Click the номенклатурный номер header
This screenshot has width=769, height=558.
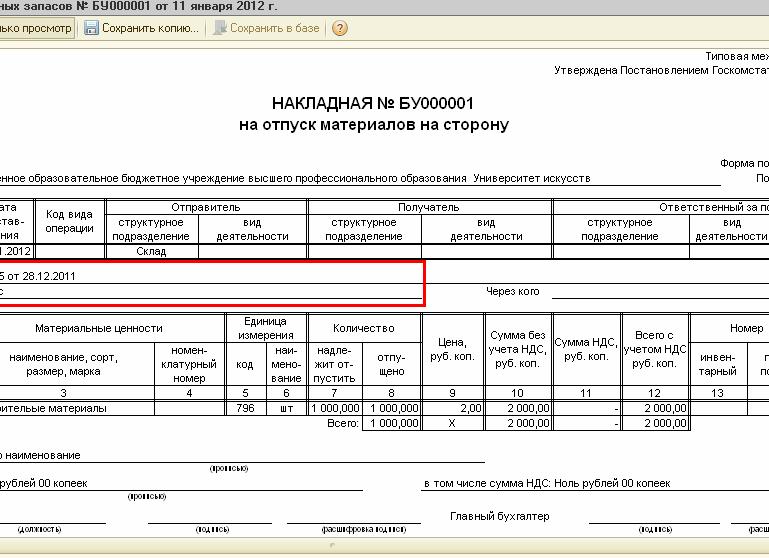coord(189,364)
